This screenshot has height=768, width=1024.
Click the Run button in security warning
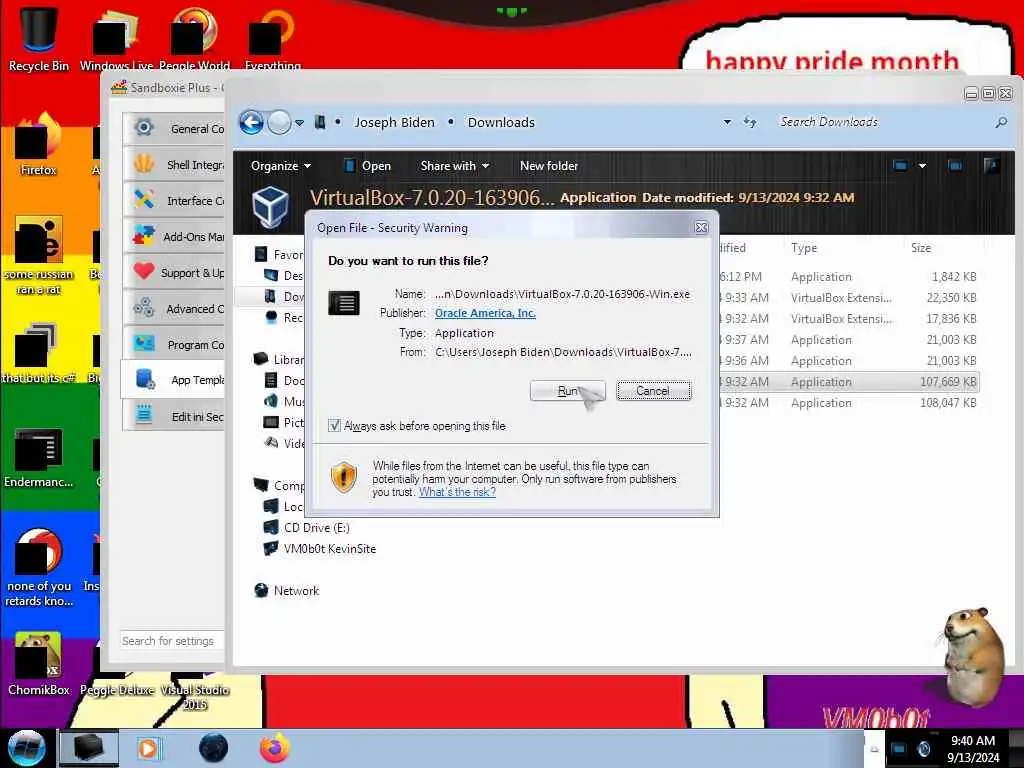(567, 391)
